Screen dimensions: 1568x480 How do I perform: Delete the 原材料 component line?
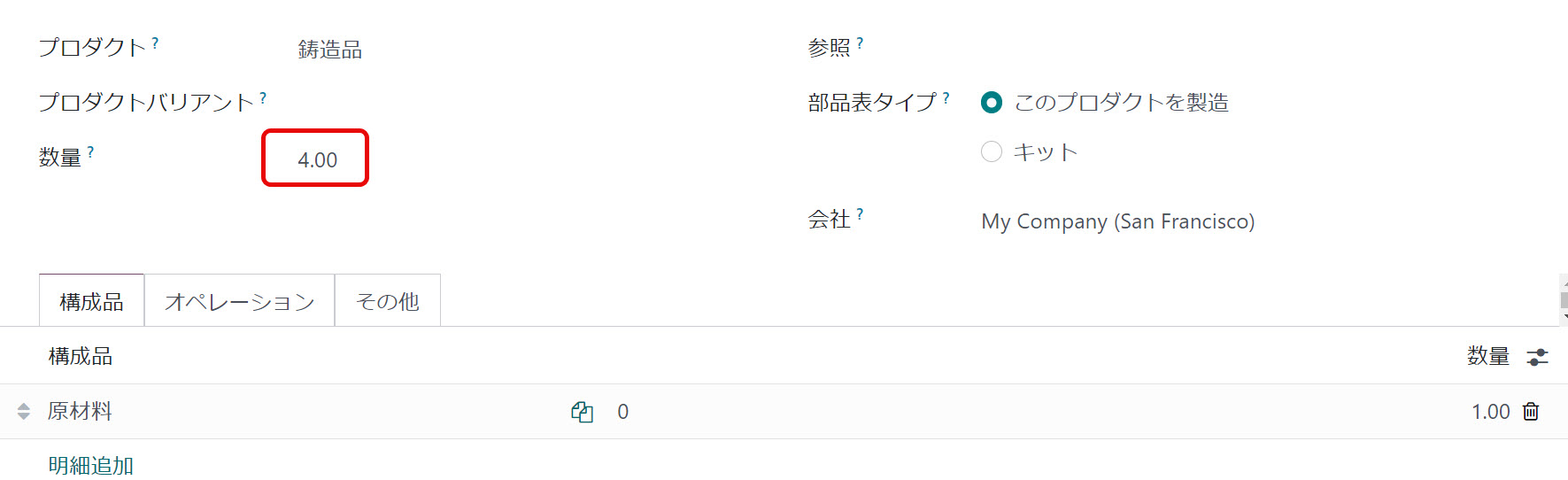(x=1531, y=412)
